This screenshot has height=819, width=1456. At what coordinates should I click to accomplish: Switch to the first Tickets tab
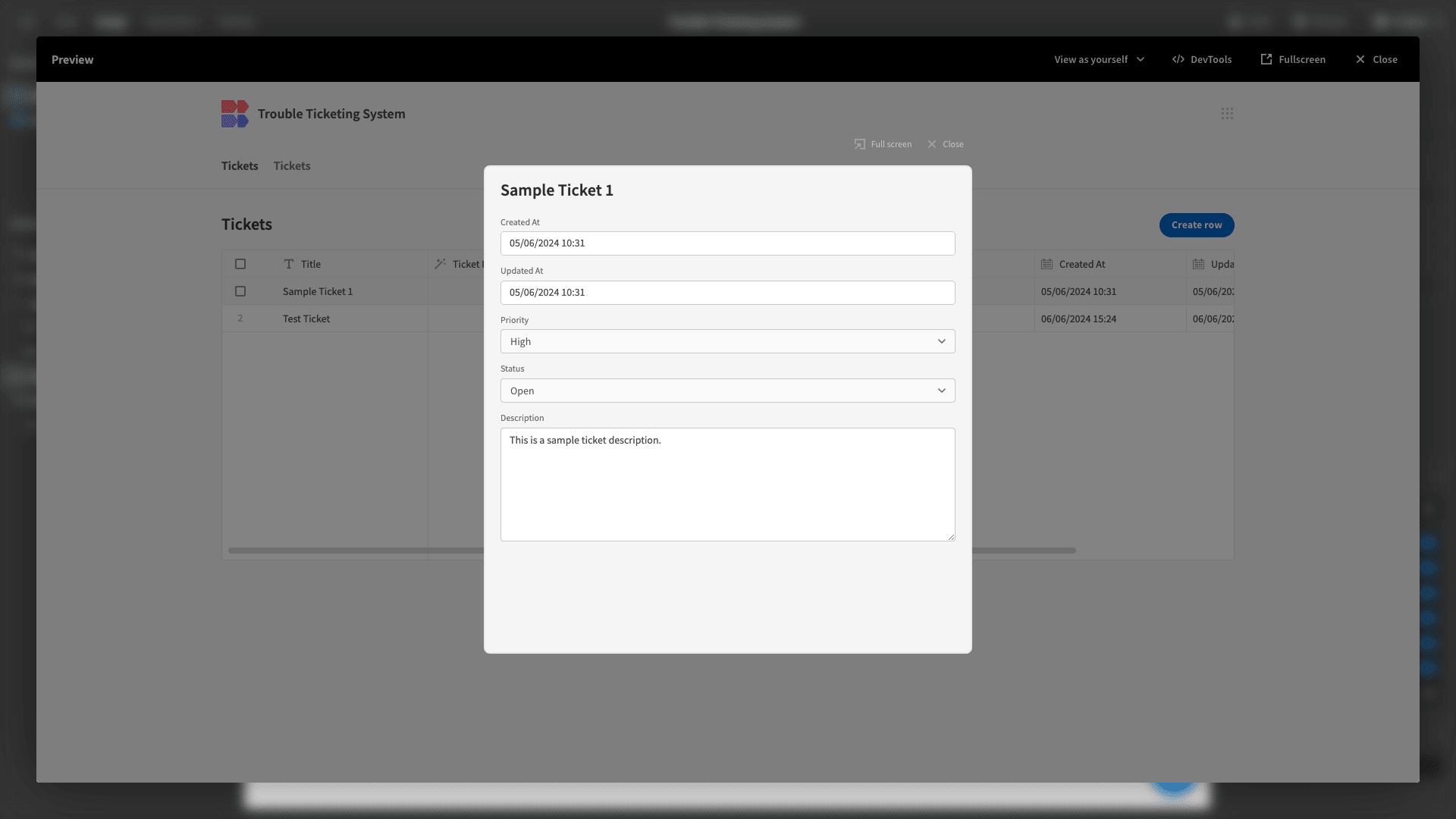(240, 166)
